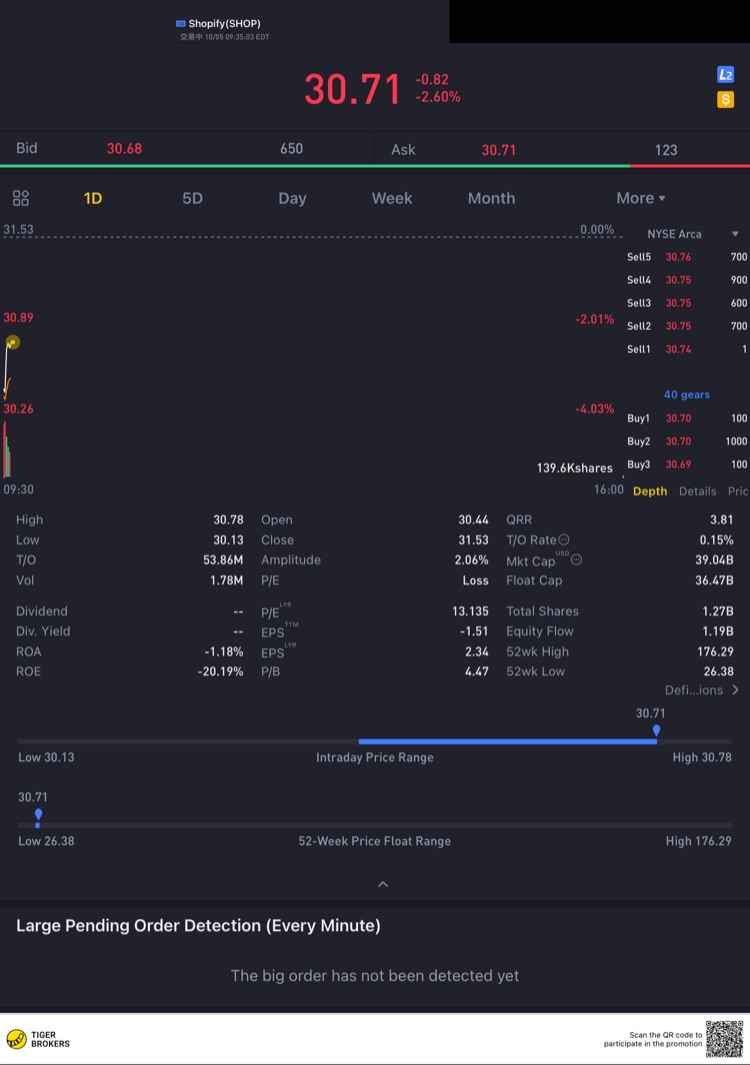Image resolution: width=750 pixels, height=1065 pixels.
Task: Select the Depth tab
Action: [650, 491]
